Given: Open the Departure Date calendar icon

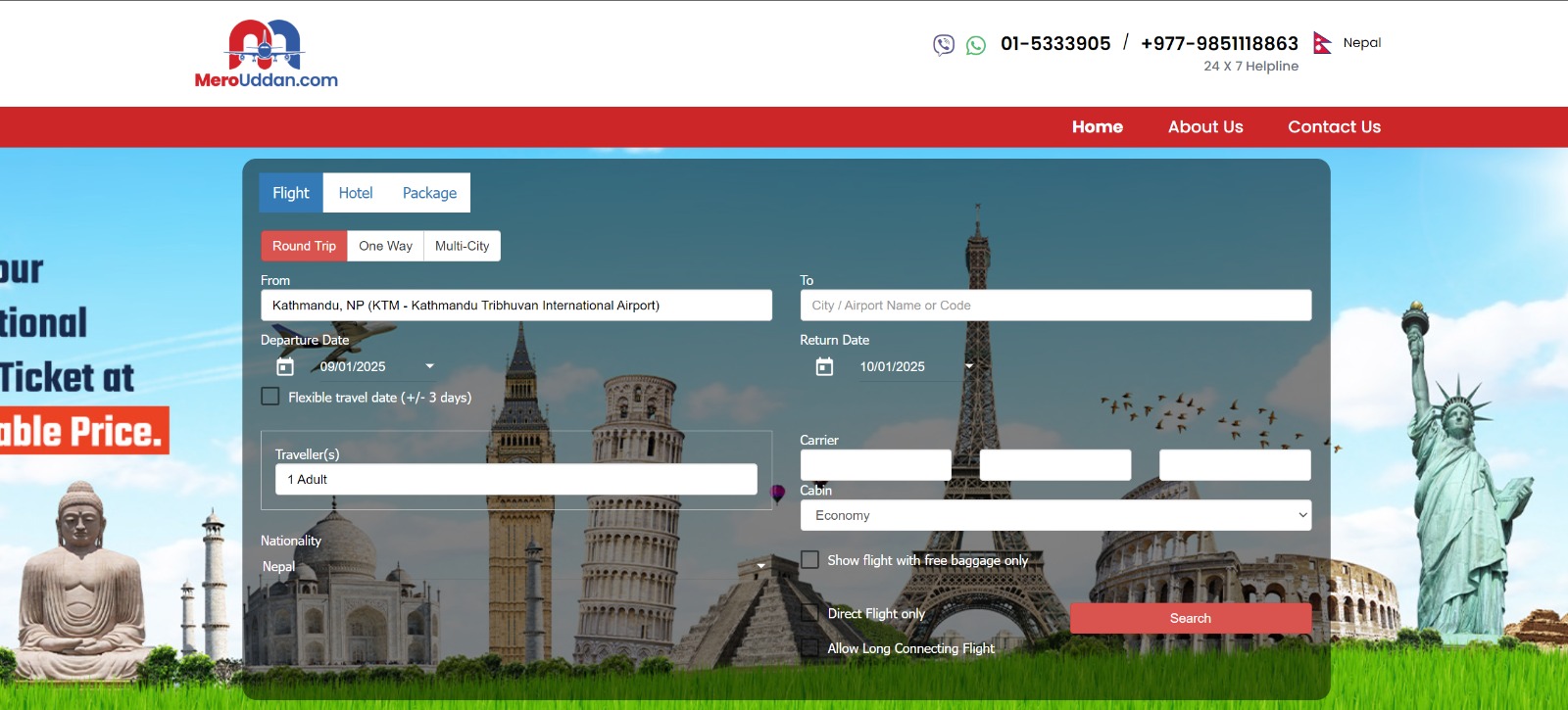Looking at the screenshot, I should click(285, 366).
